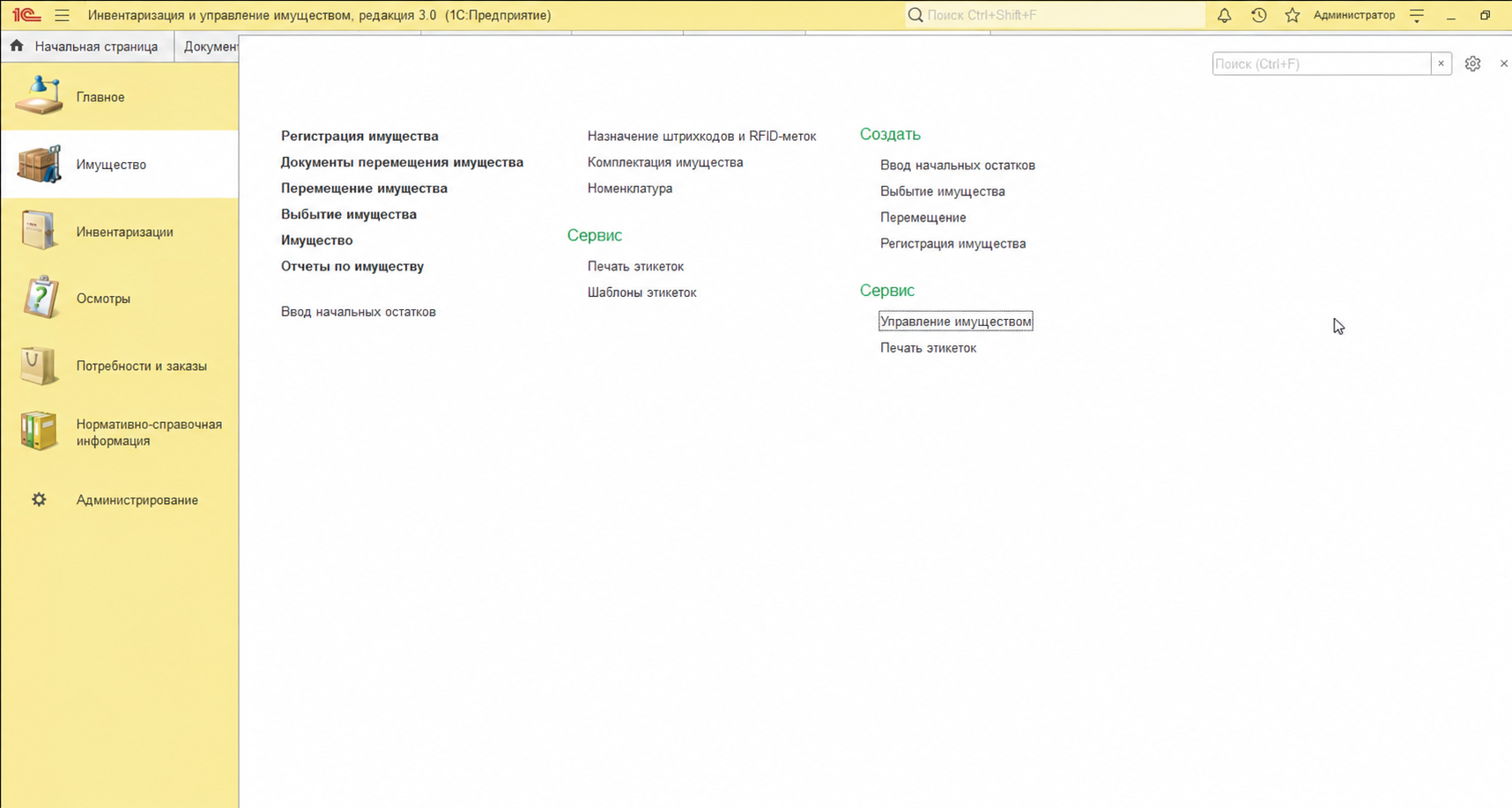Viewport: 1512px width, 808px height.
Task: Click the panel search field Поиск (Ctrl+F)
Action: (x=1321, y=63)
